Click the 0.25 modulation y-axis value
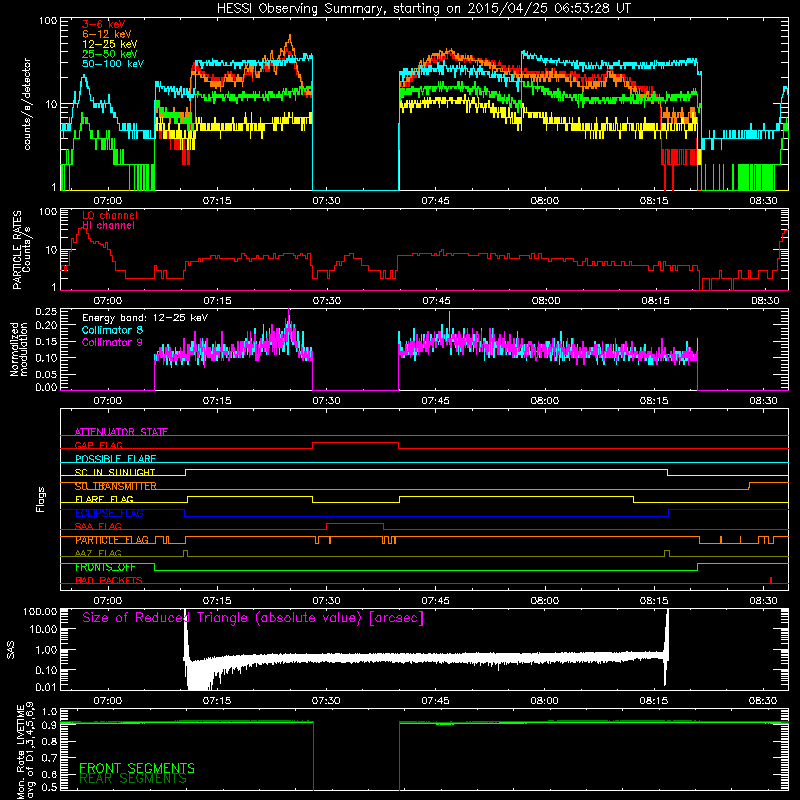The height and width of the screenshot is (800, 800). click(x=46, y=312)
